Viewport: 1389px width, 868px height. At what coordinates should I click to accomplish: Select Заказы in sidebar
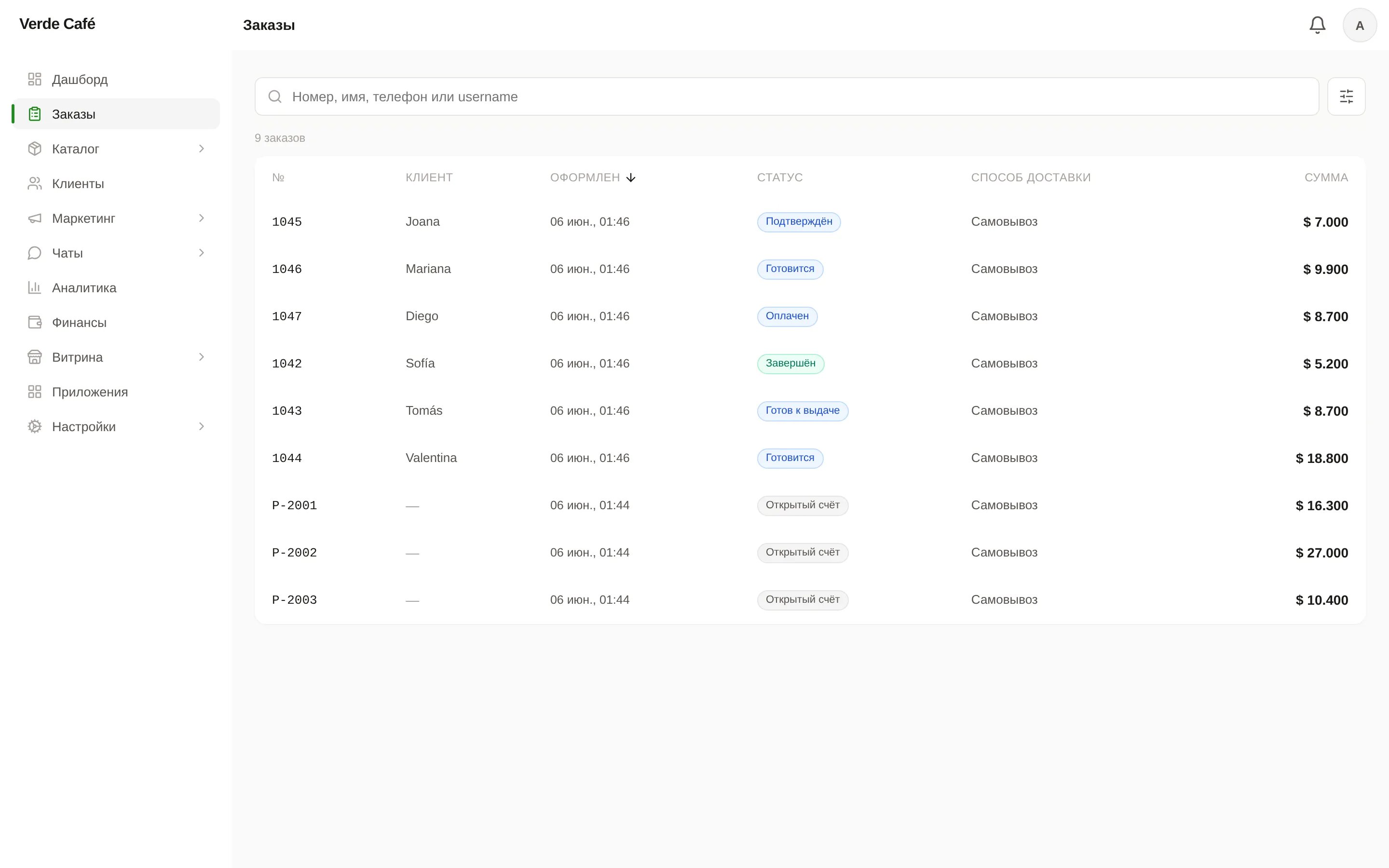(x=116, y=114)
